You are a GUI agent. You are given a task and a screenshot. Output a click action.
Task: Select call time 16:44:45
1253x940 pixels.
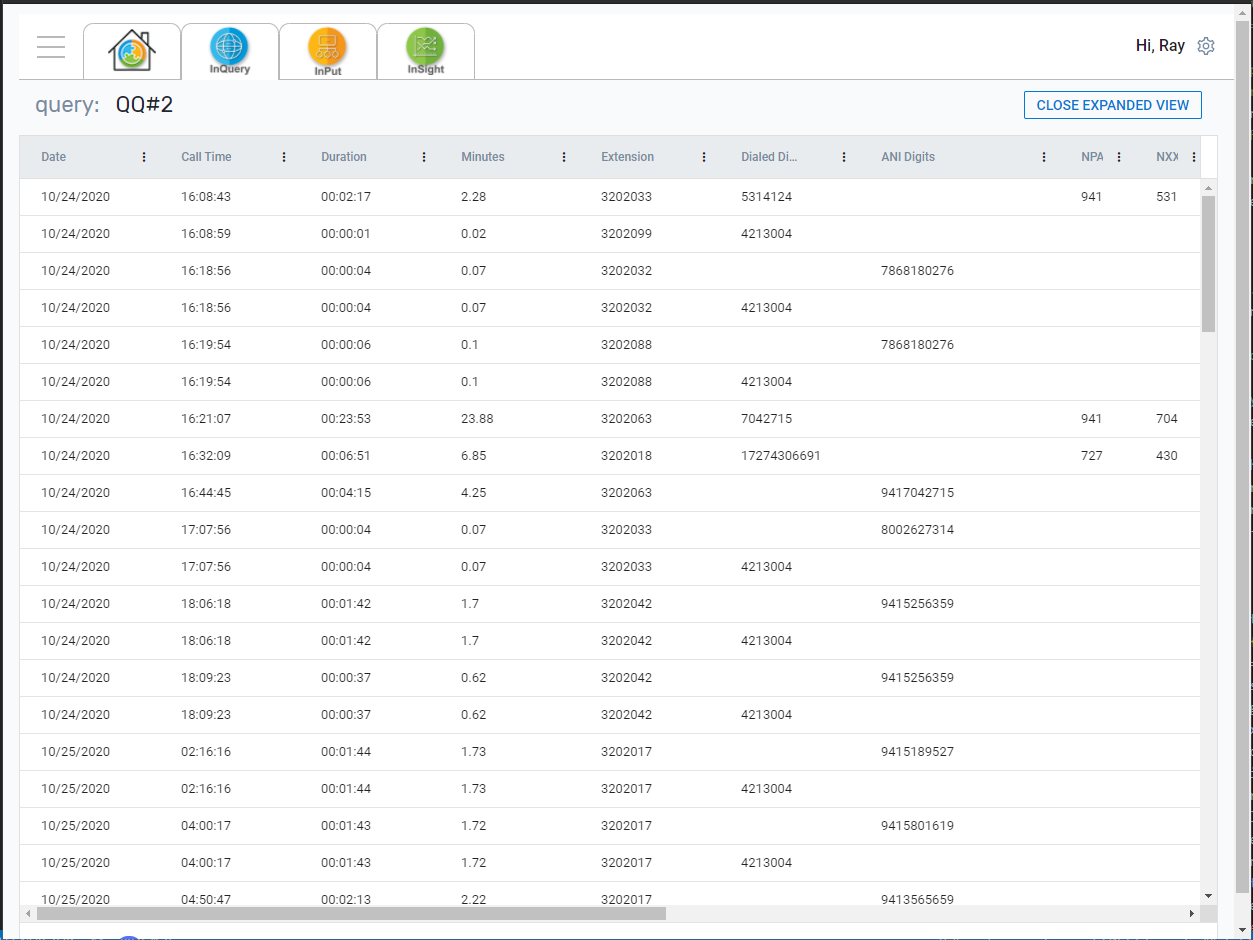[x=206, y=493]
